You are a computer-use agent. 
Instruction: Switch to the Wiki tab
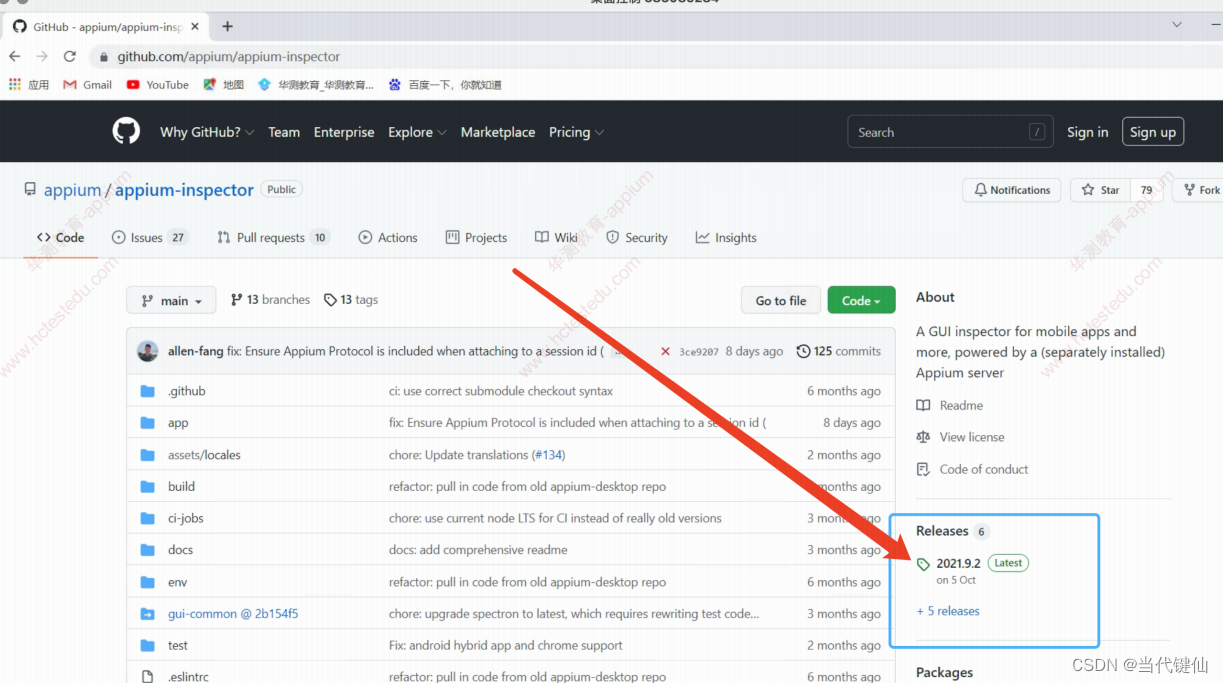click(x=556, y=238)
